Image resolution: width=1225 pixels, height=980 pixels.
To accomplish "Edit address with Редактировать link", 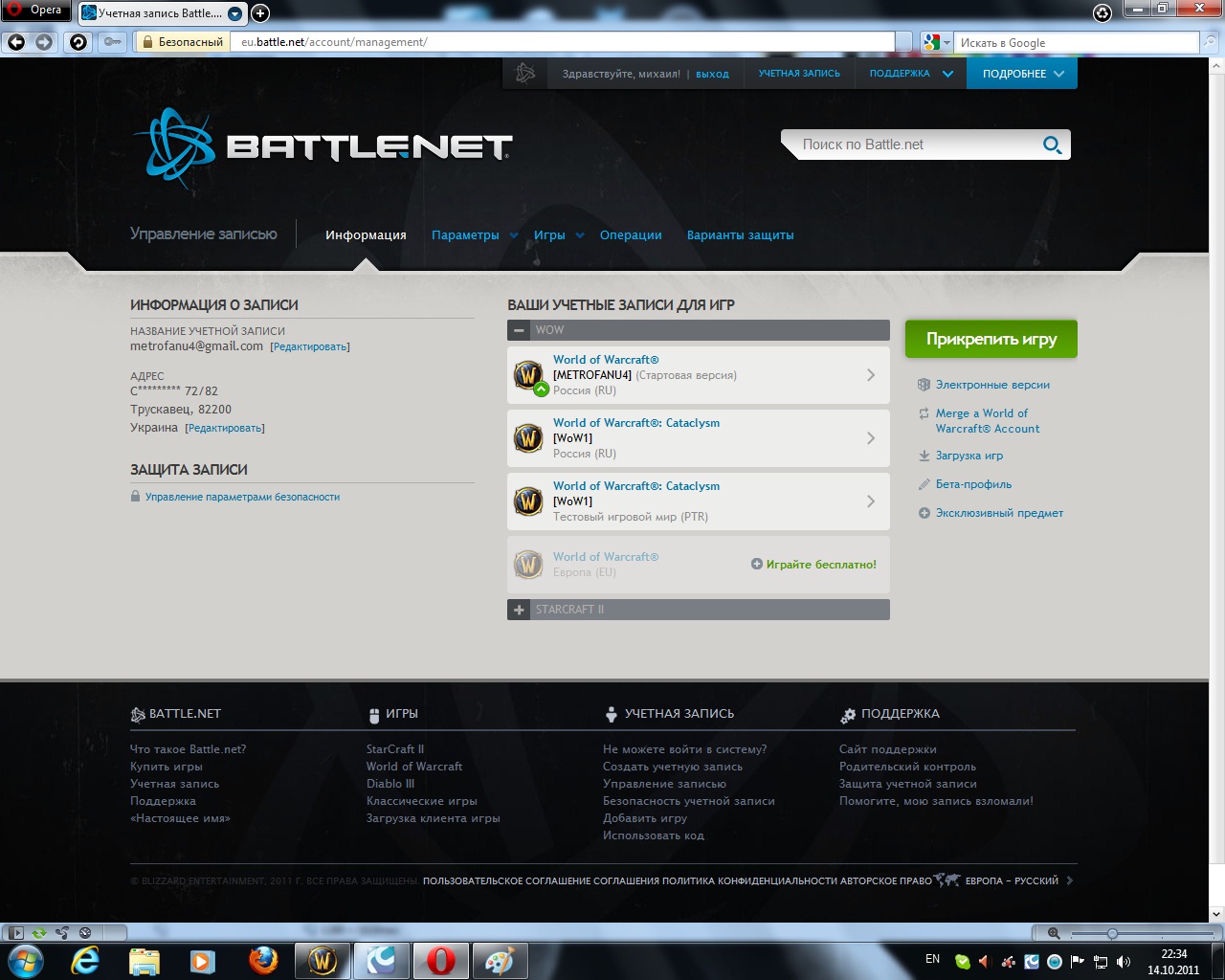I will (x=225, y=429).
